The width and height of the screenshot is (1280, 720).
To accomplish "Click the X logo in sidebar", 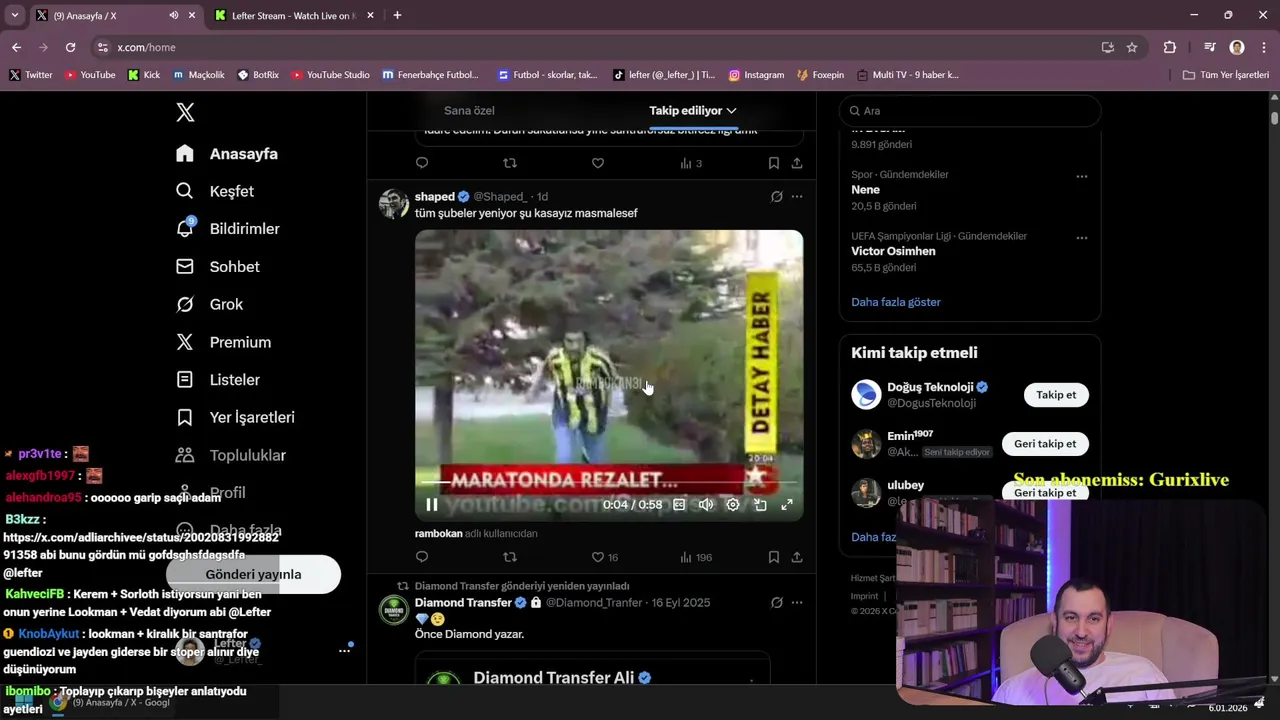I will point(185,112).
